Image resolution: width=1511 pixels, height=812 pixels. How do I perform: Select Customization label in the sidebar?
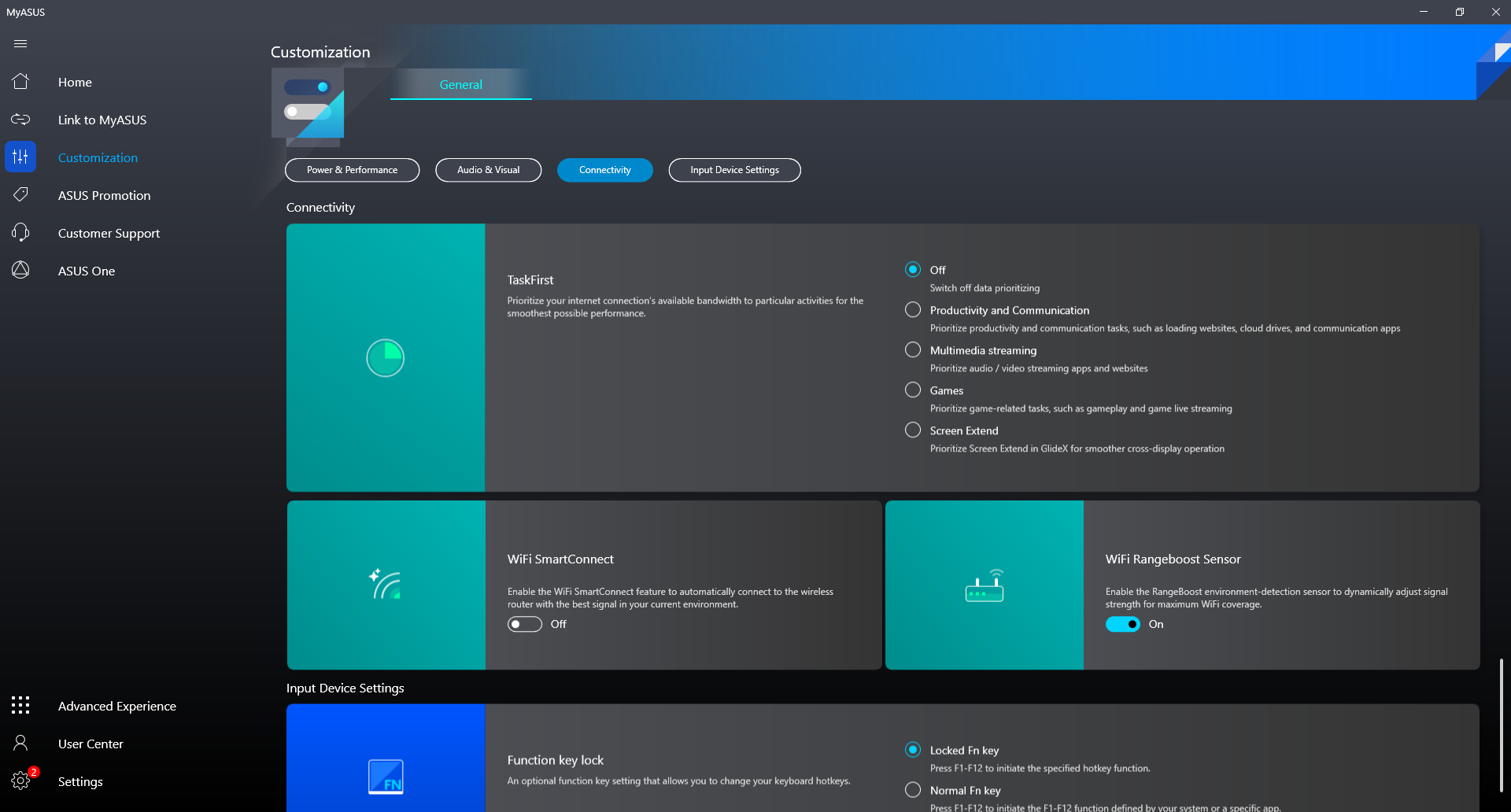pyautogui.click(x=98, y=157)
